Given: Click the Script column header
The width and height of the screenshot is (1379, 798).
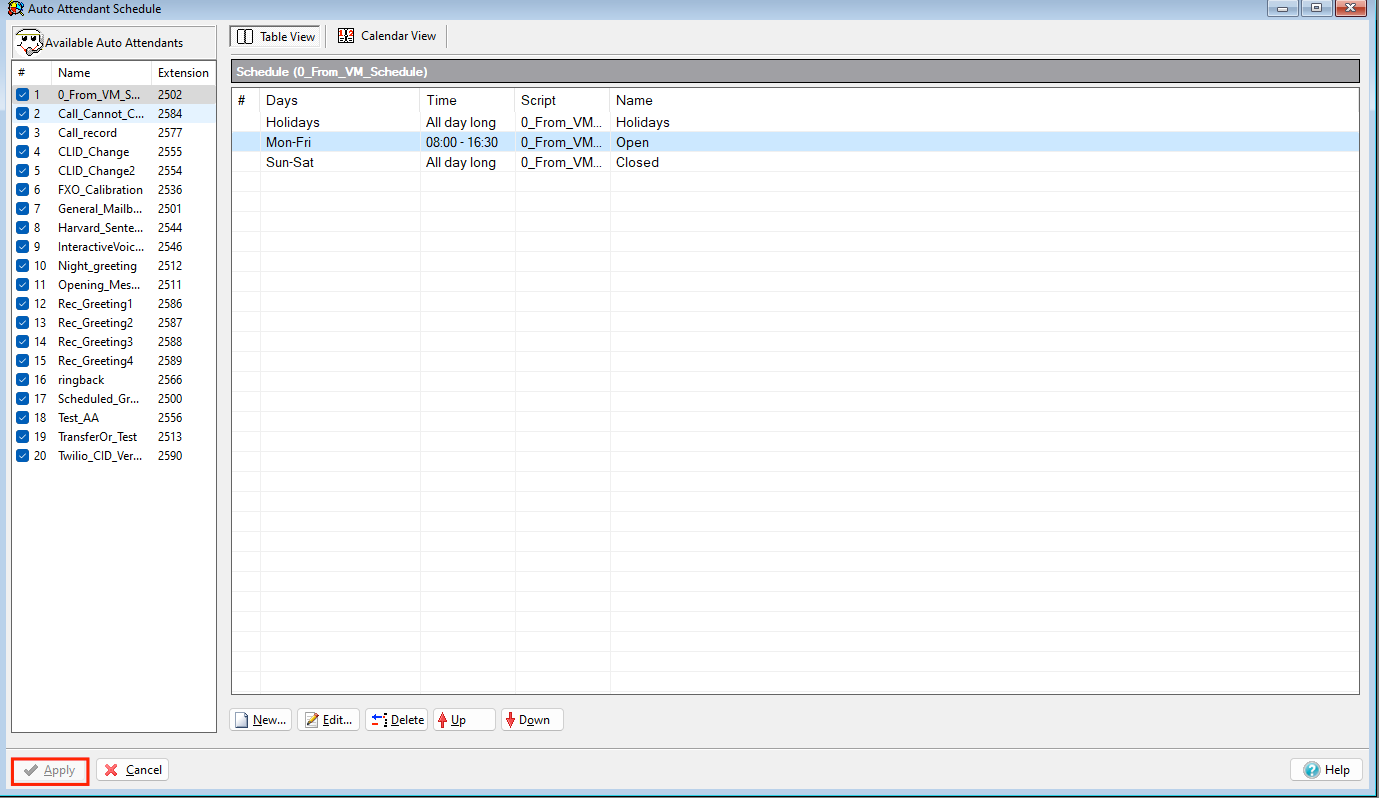Looking at the screenshot, I should (562, 100).
